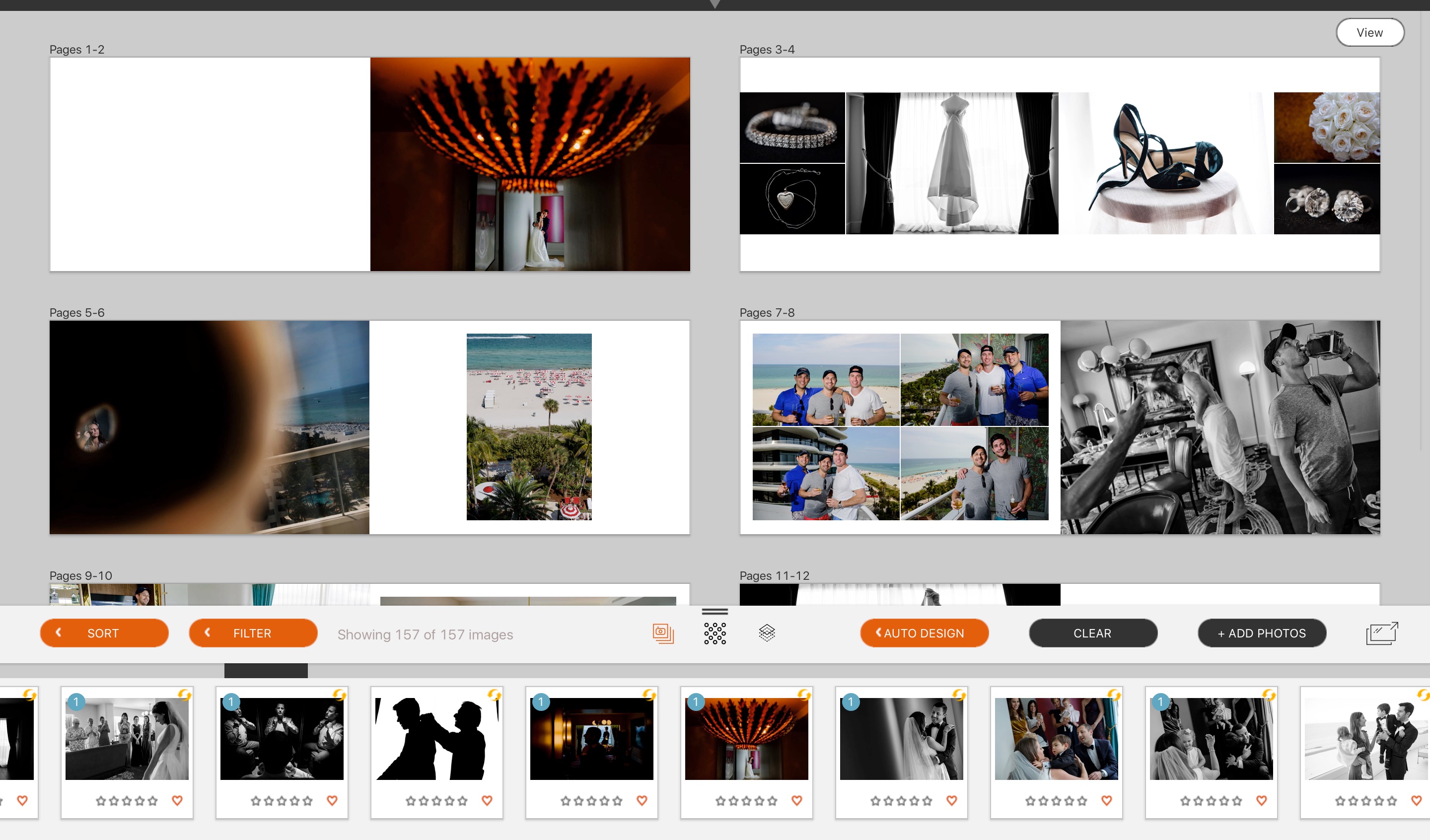Click sync icon on bride and groom B&W thumbnail

(959, 695)
